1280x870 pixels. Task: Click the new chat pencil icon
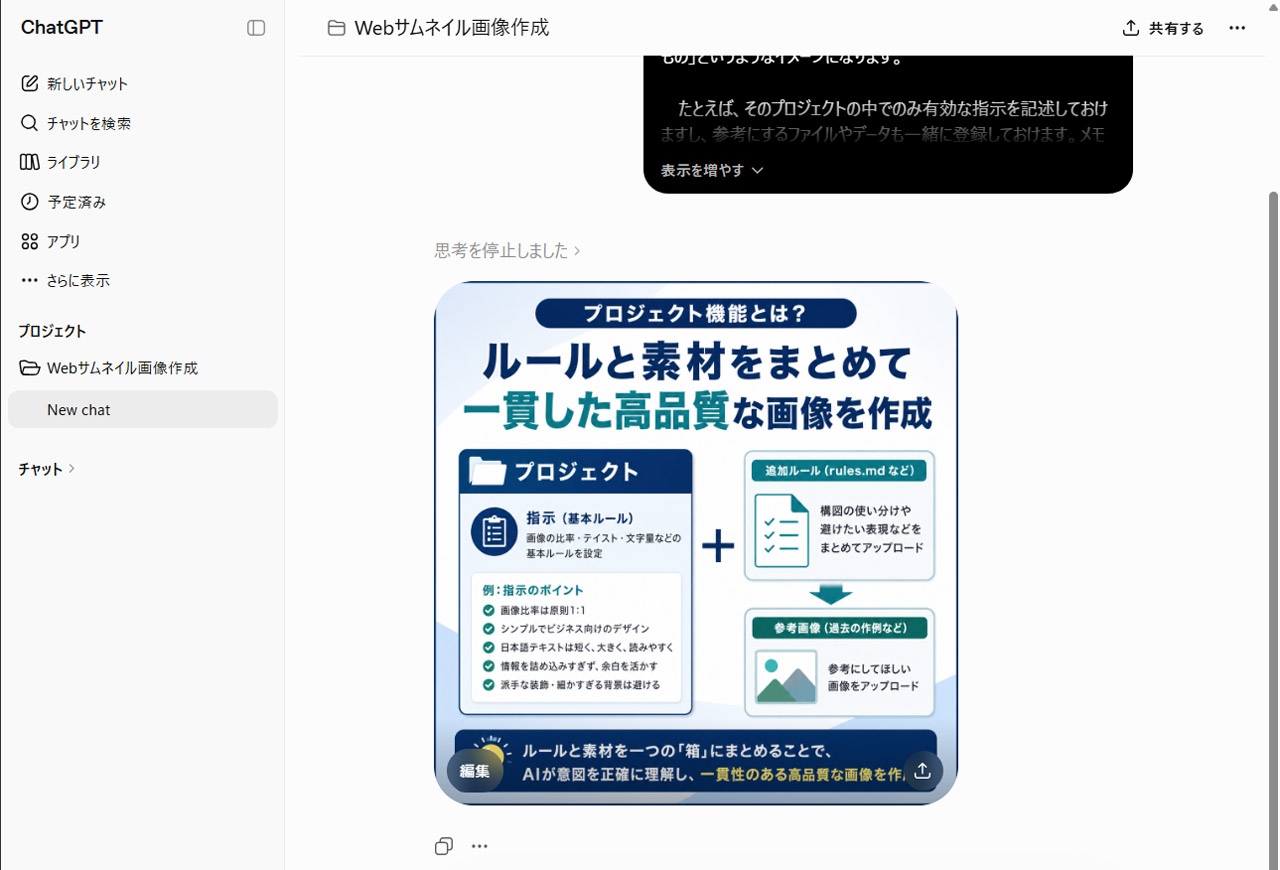click(30, 83)
